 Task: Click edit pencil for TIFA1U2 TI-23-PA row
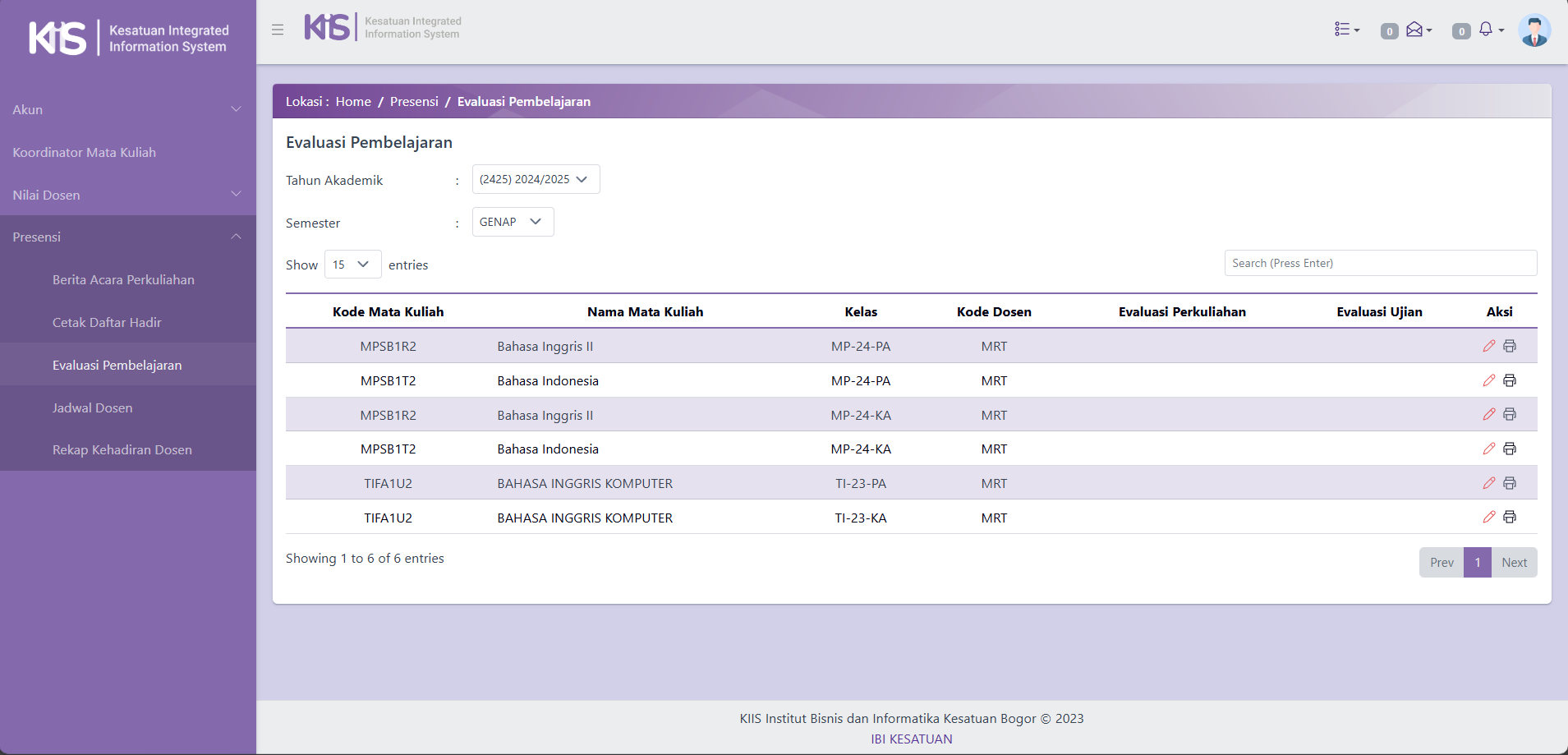coord(1488,483)
